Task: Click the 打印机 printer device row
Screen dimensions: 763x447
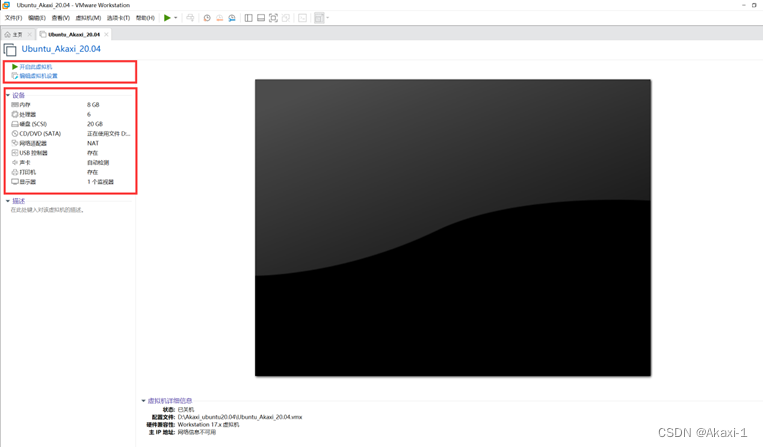Action: pos(71,172)
